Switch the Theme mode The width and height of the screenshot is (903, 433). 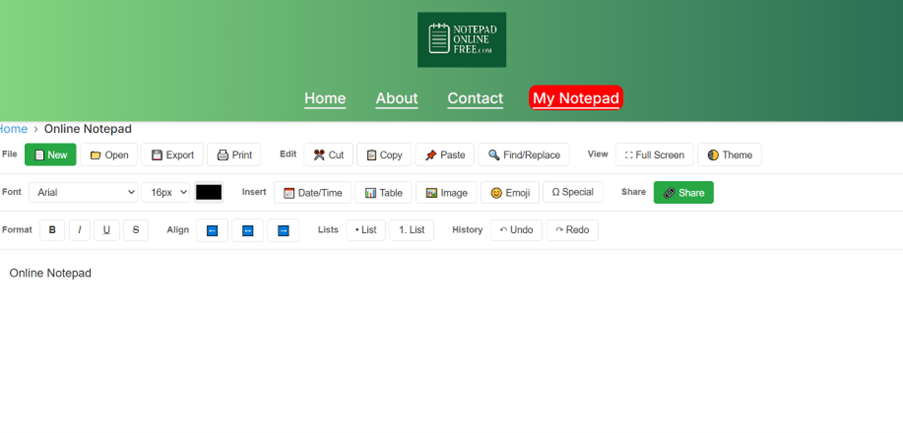pyautogui.click(x=729, y=155)
